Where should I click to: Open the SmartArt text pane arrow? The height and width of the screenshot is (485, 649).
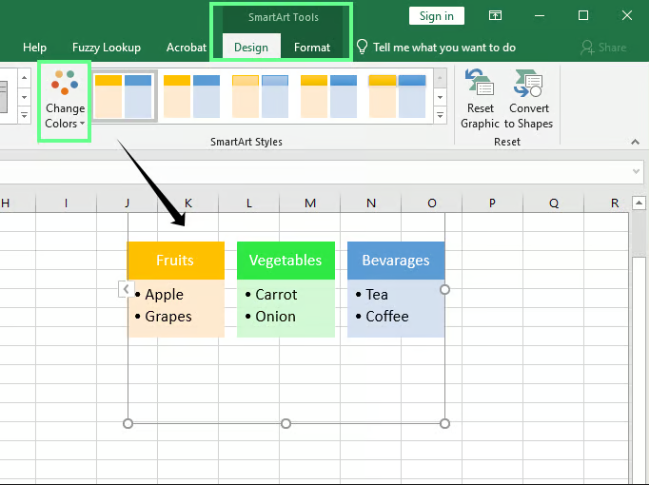[x=125, y=289]
